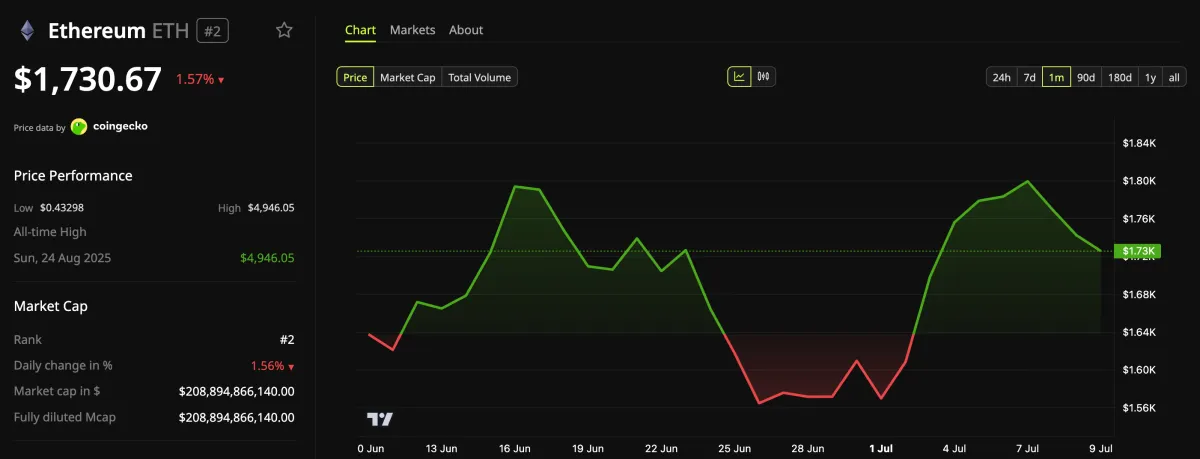Image resolution: width=1200 pixels, height=459 pixels.
Task: Switch to candlestick chart view icon
Action: 764,76
